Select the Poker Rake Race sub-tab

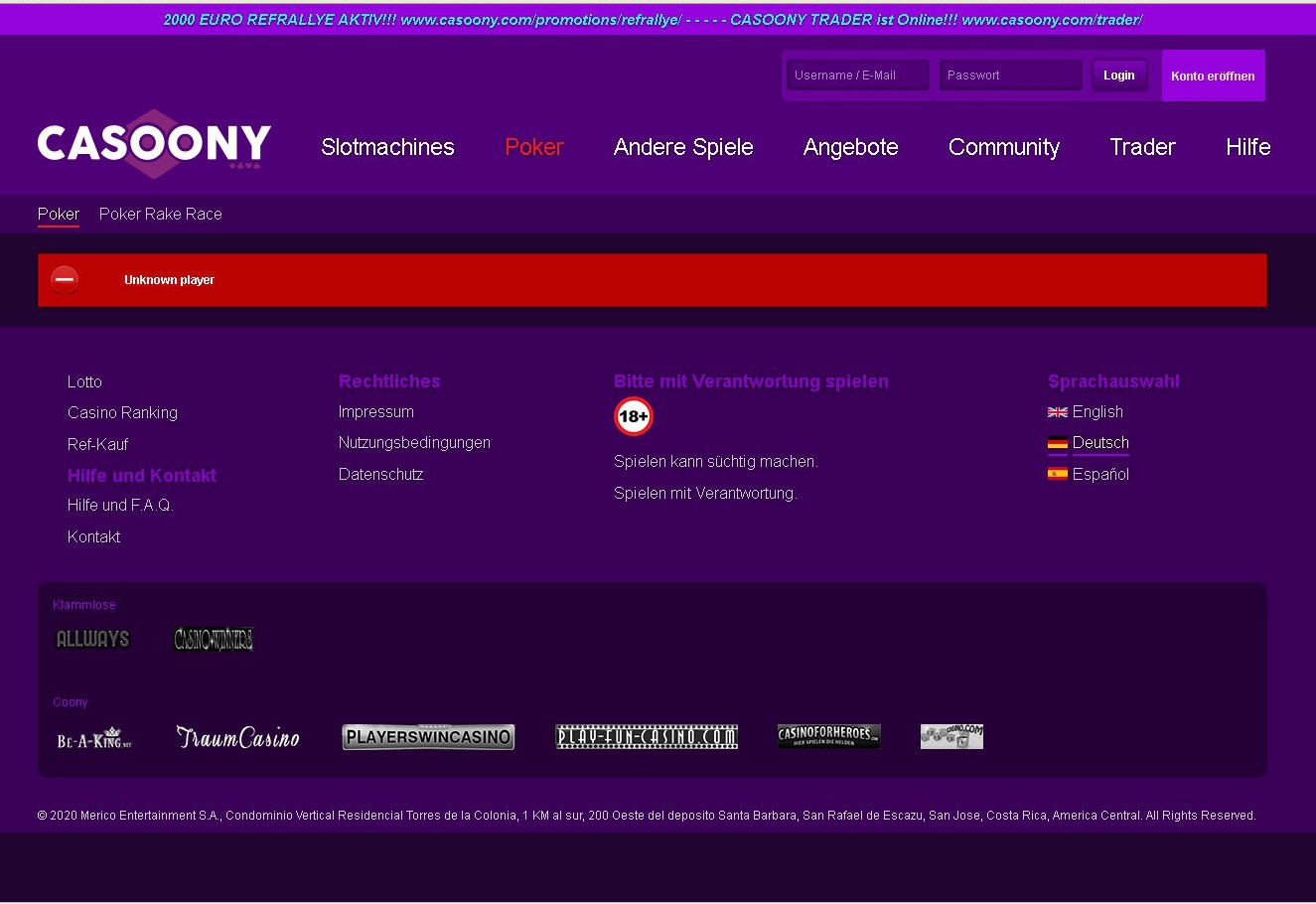161,215
